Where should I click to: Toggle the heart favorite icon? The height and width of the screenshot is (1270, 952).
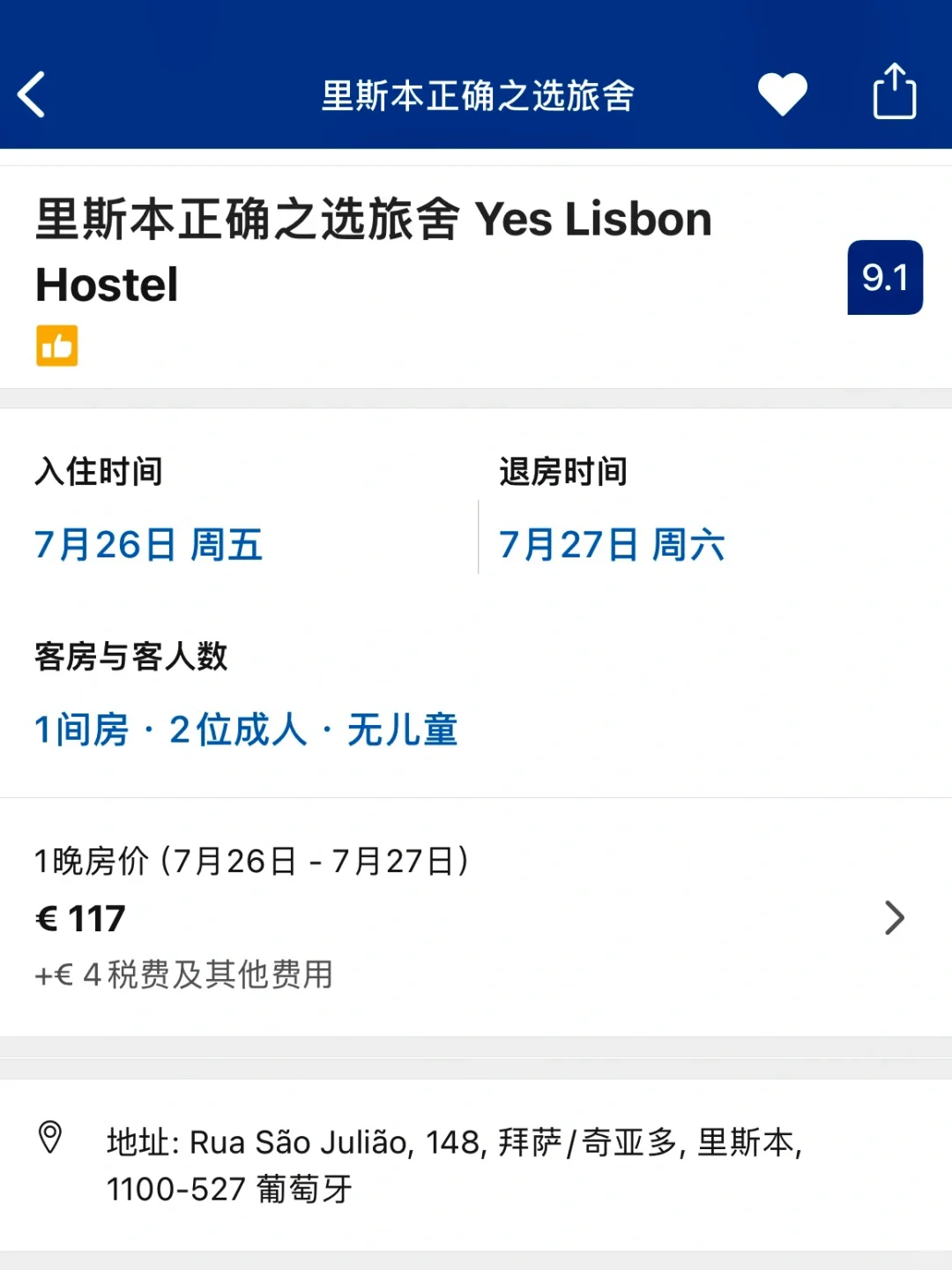[783, 94]
